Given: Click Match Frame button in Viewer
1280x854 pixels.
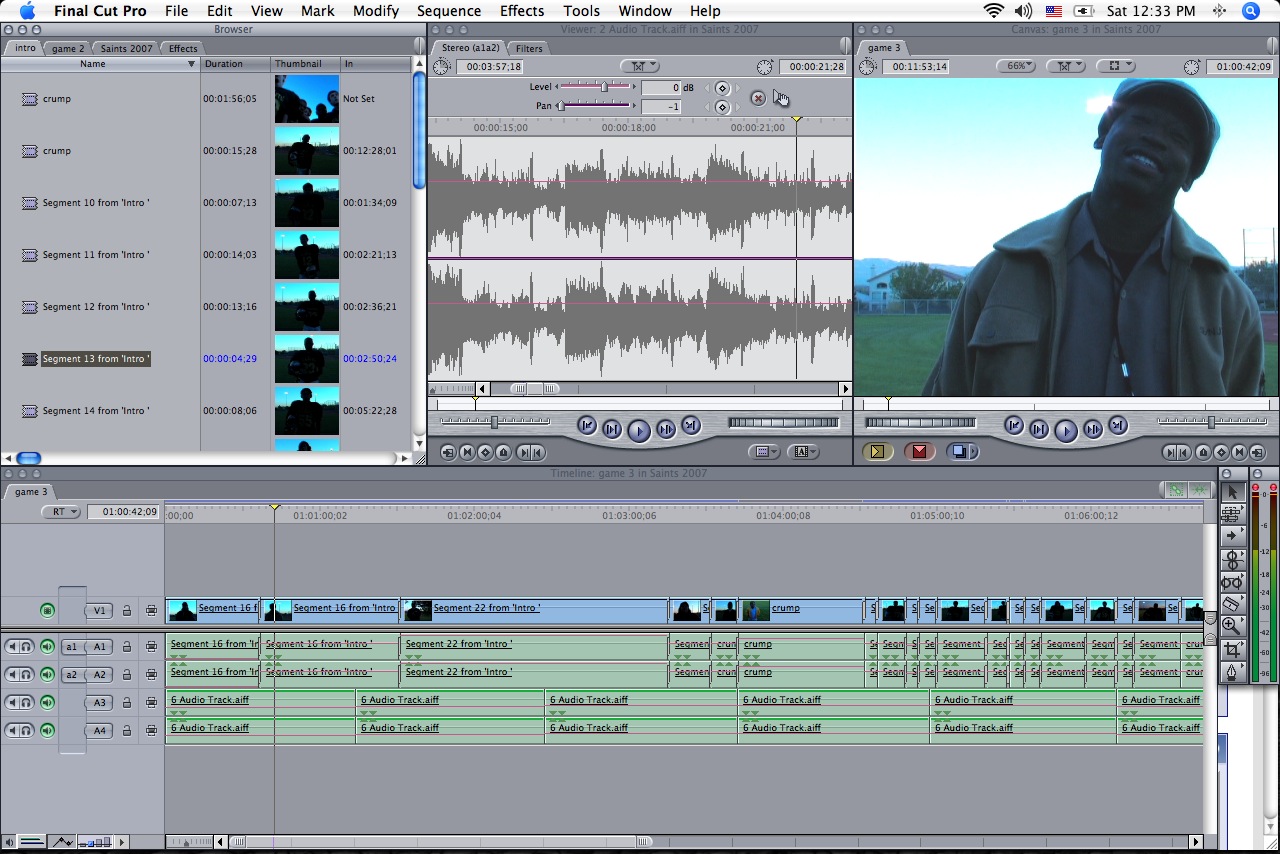Looking at the screenshot, I should 448,452.
